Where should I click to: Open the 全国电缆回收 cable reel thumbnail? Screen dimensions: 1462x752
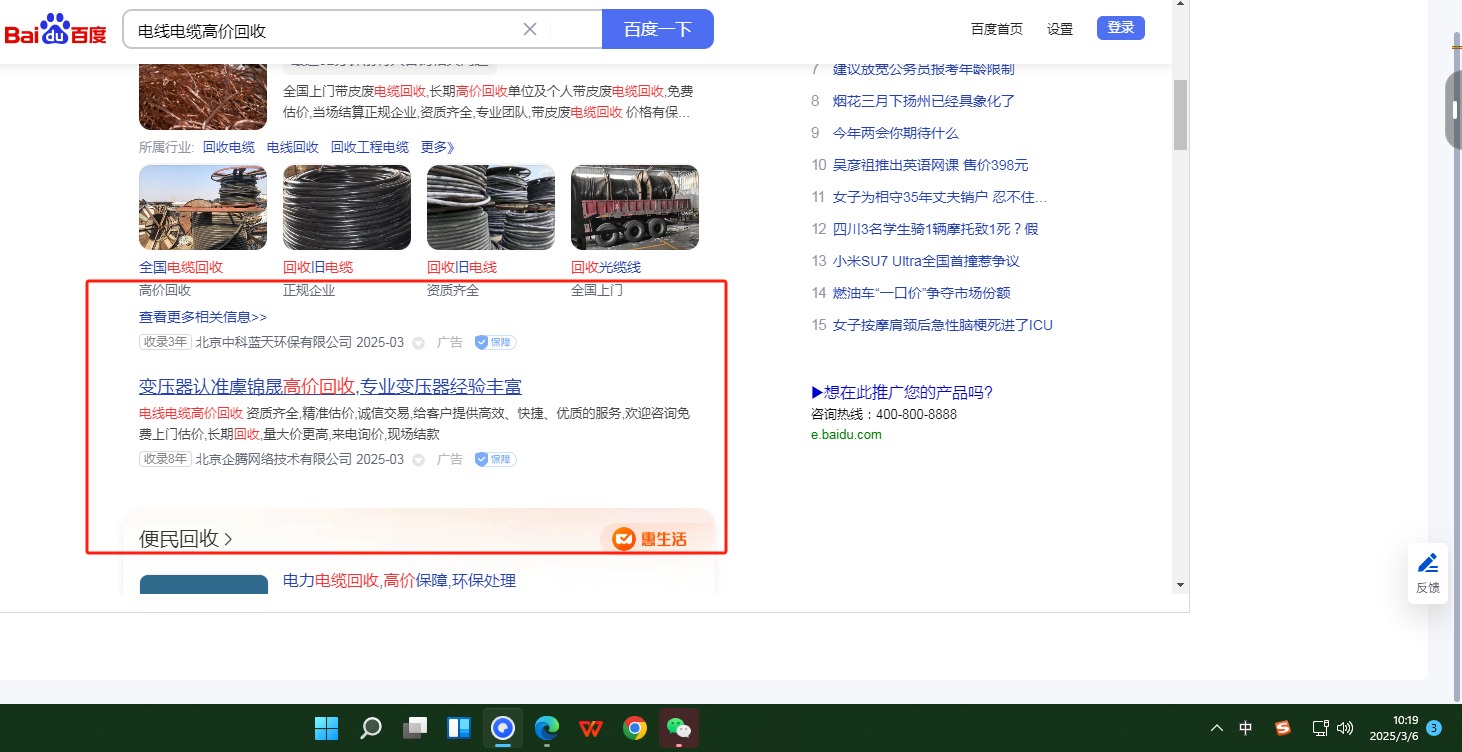203,207
